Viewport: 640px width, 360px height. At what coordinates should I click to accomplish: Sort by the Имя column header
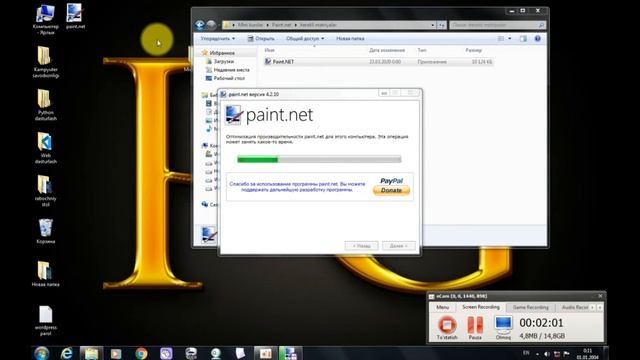(269, 50)
